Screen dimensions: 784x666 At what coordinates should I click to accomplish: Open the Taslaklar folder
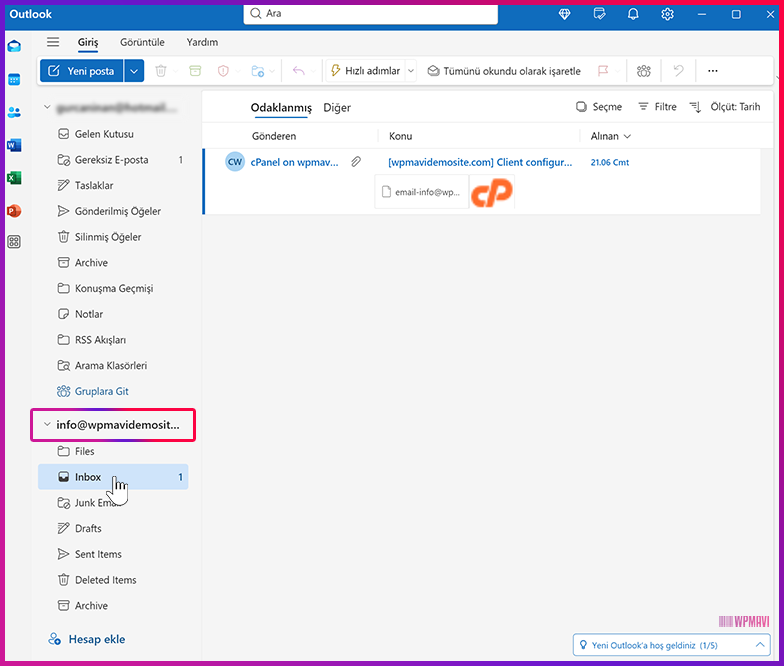(113, 186)
